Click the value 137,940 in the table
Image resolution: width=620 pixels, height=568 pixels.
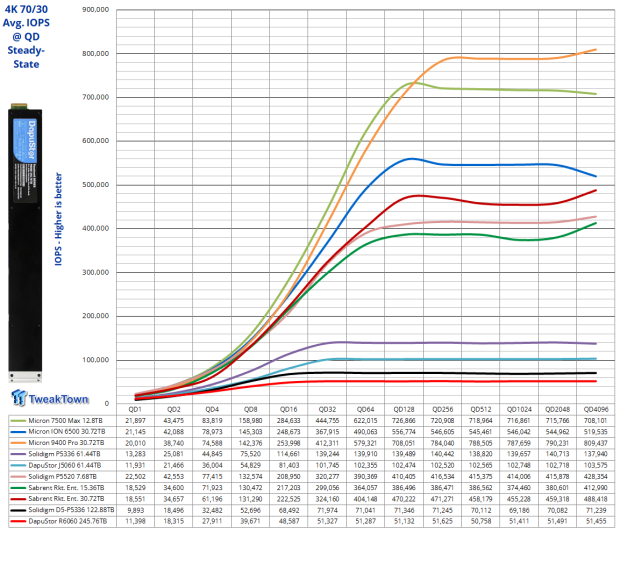596,454
